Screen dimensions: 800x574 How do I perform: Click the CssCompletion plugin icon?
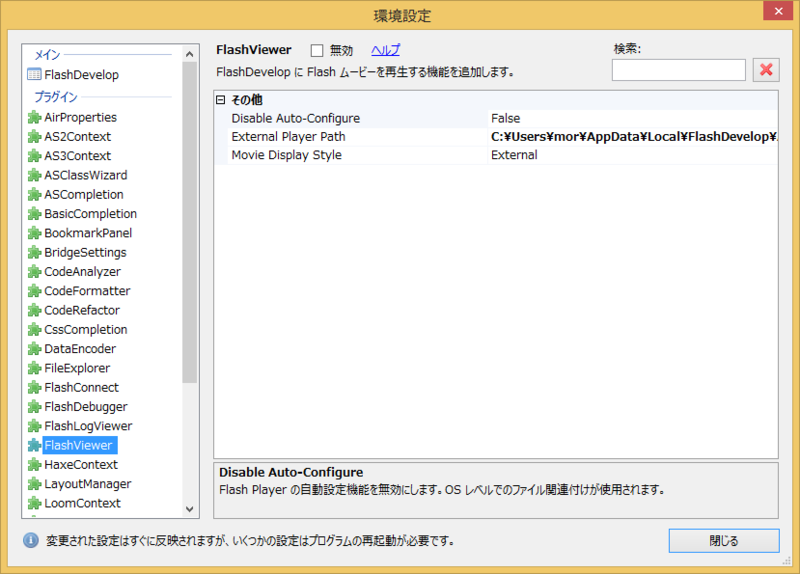point(34,330)
